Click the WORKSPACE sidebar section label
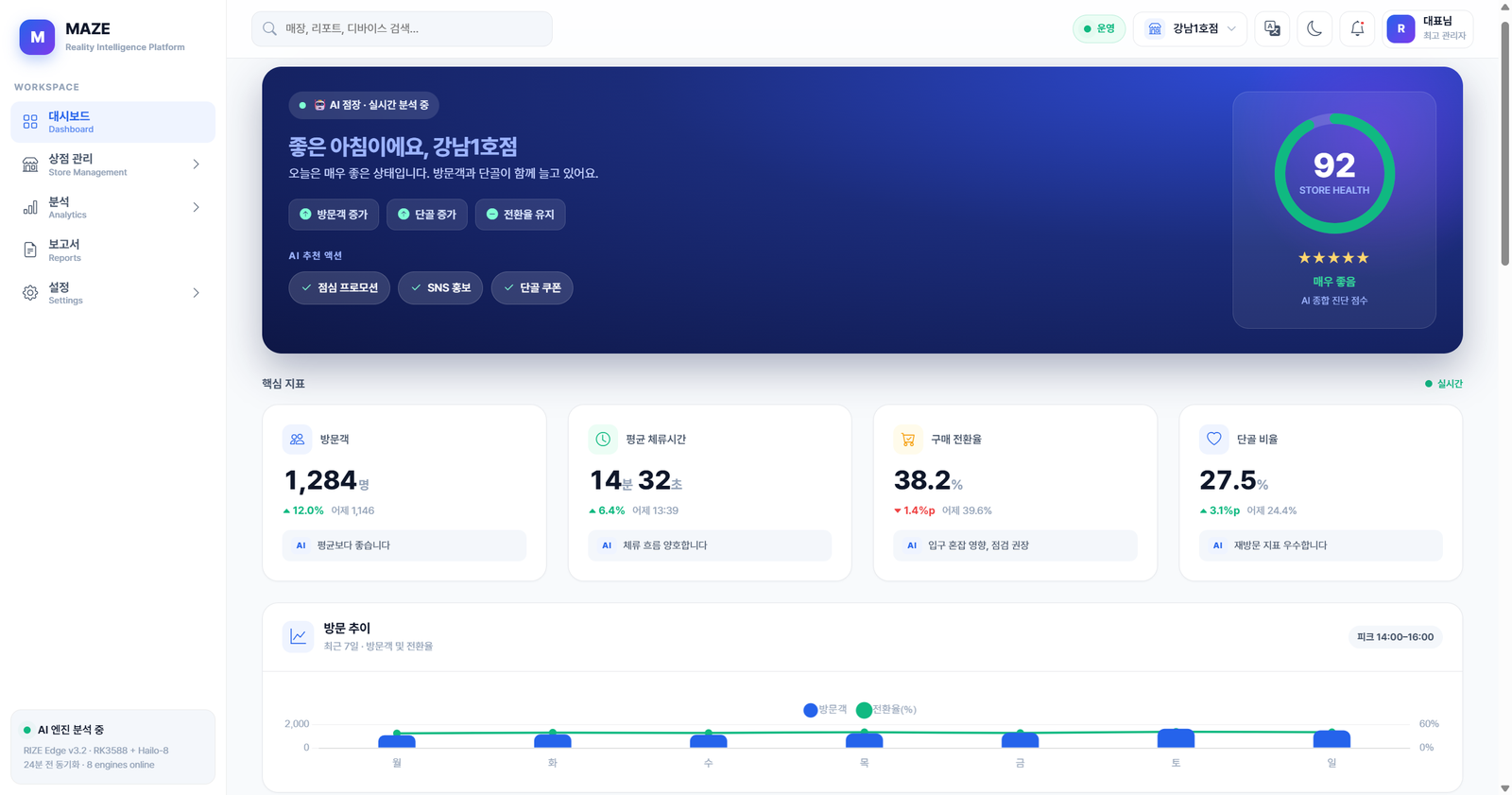The width and height of the screenshot is (1512, 795). click(x=46, y=87)
